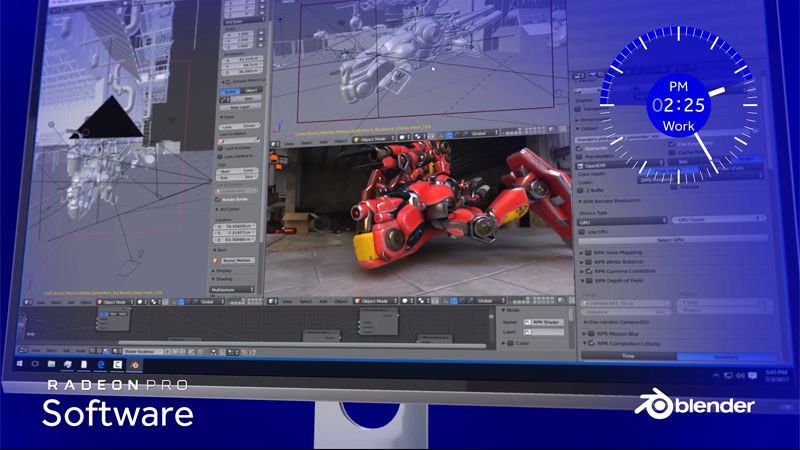Click node Label input field
800x450 pixels.
pyautogui.click(x=544, y=332)
